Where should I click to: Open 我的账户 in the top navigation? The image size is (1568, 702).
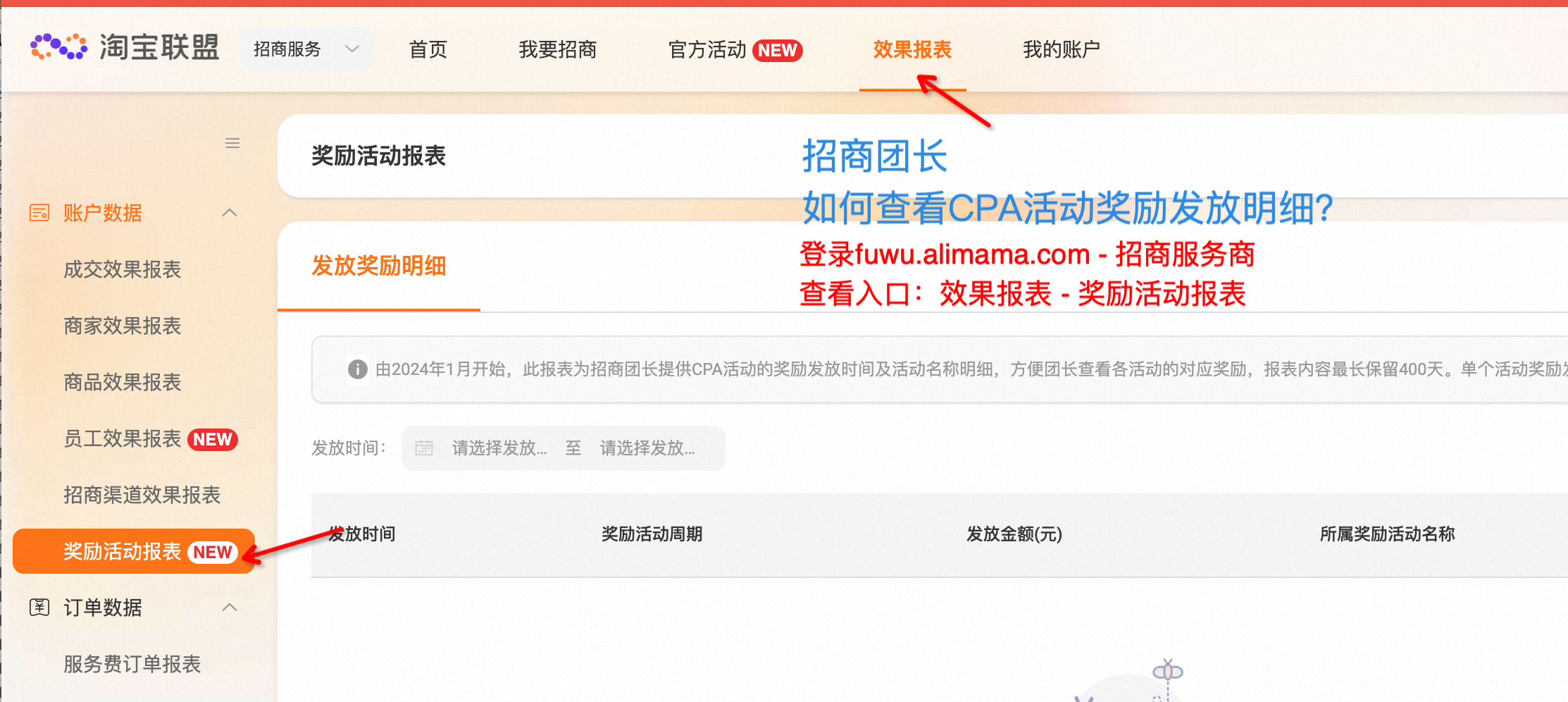(1062, 49)
